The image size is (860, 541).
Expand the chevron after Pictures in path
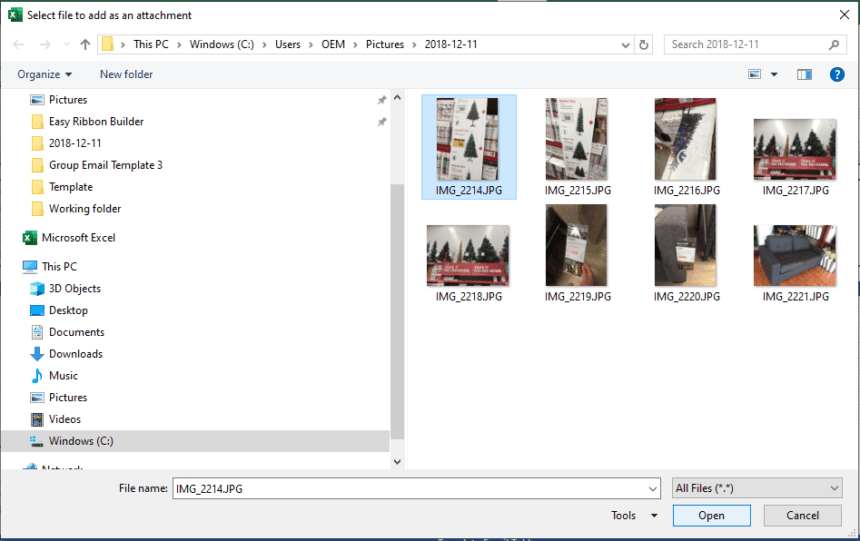414,44
